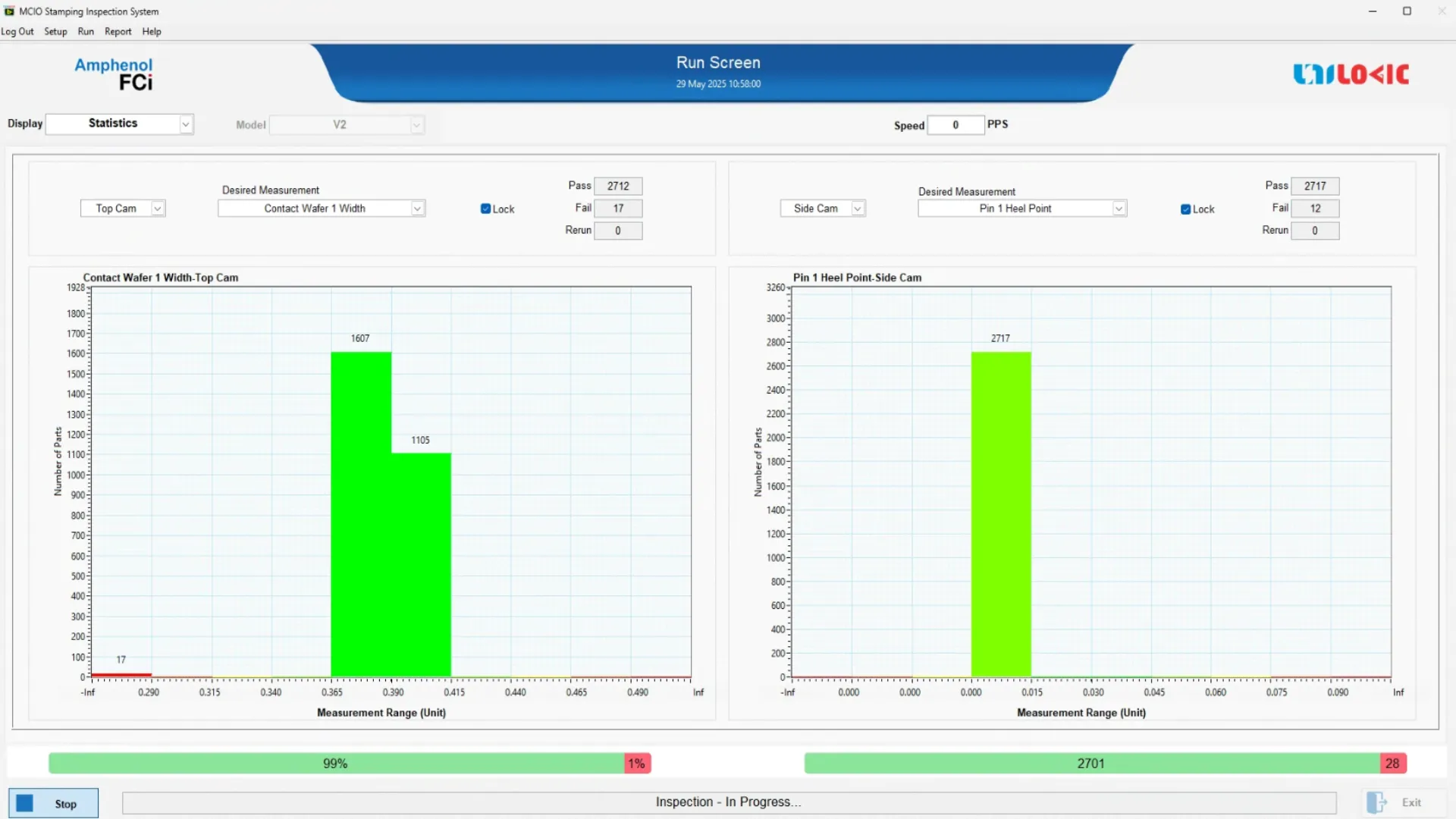The width and height of the screenshot is (1456, 819).
Task: Click the red 1% fail bar segment
Action: click(x=637, y=764)
